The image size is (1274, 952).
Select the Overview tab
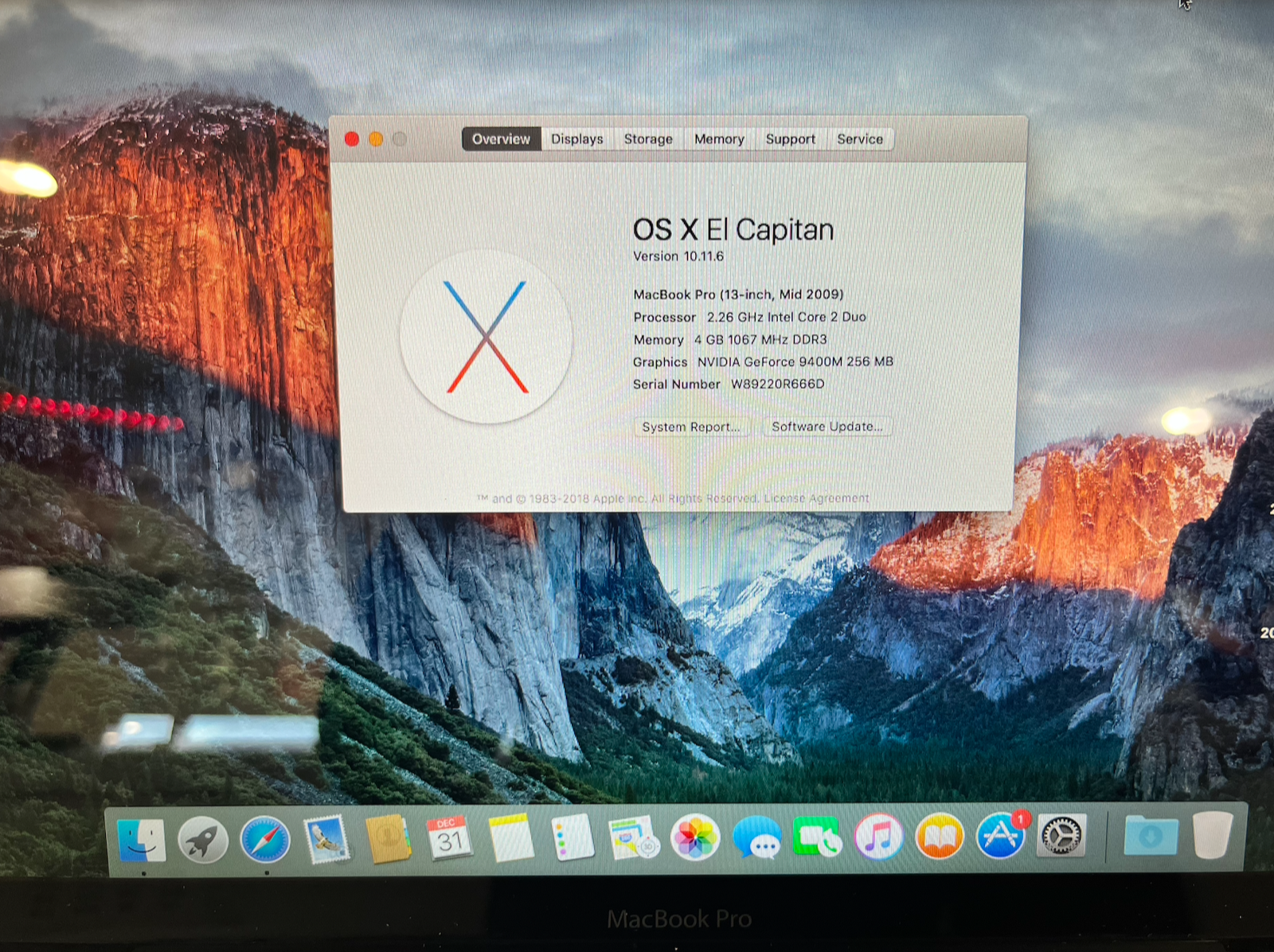pos(501,139)
